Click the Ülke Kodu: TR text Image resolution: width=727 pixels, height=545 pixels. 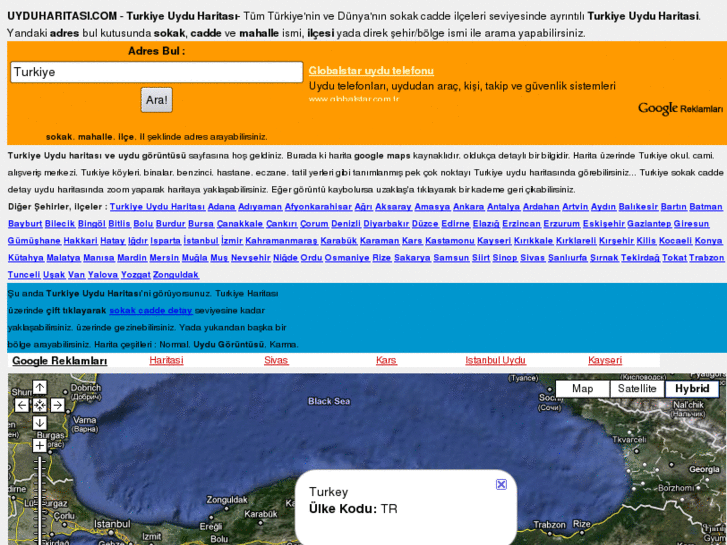353,509
